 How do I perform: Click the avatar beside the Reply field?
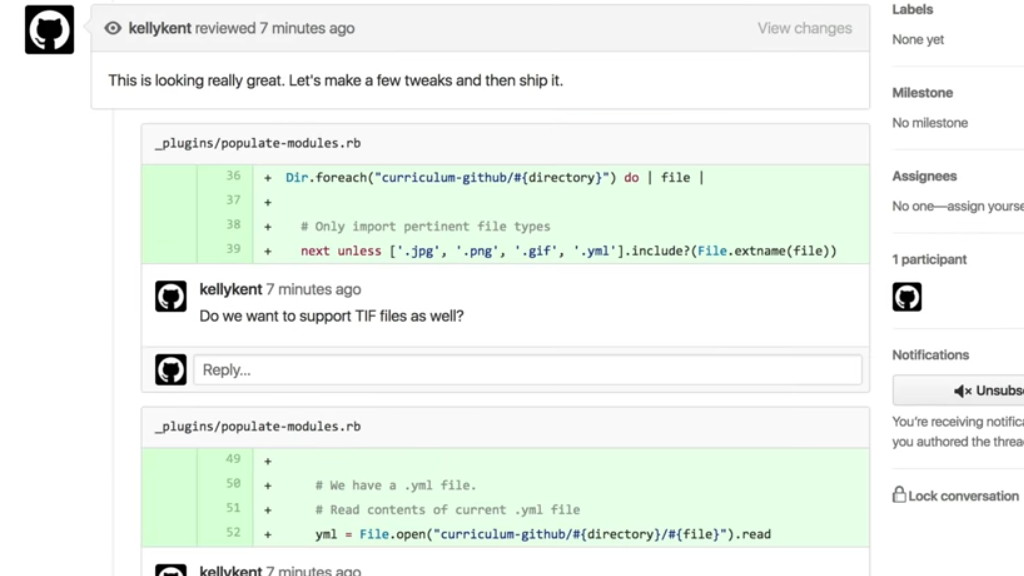pos(171,370)
